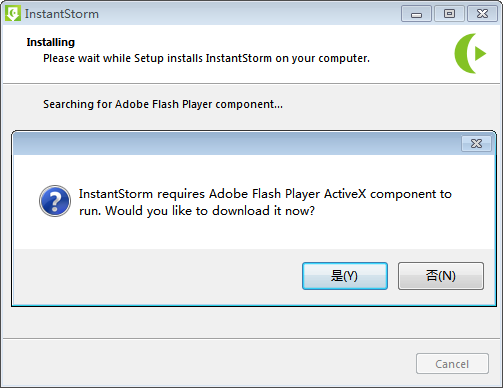The width and height of the screenshot is (503, 388).
Task: Click the bold Installing heading
Action: 51,42
